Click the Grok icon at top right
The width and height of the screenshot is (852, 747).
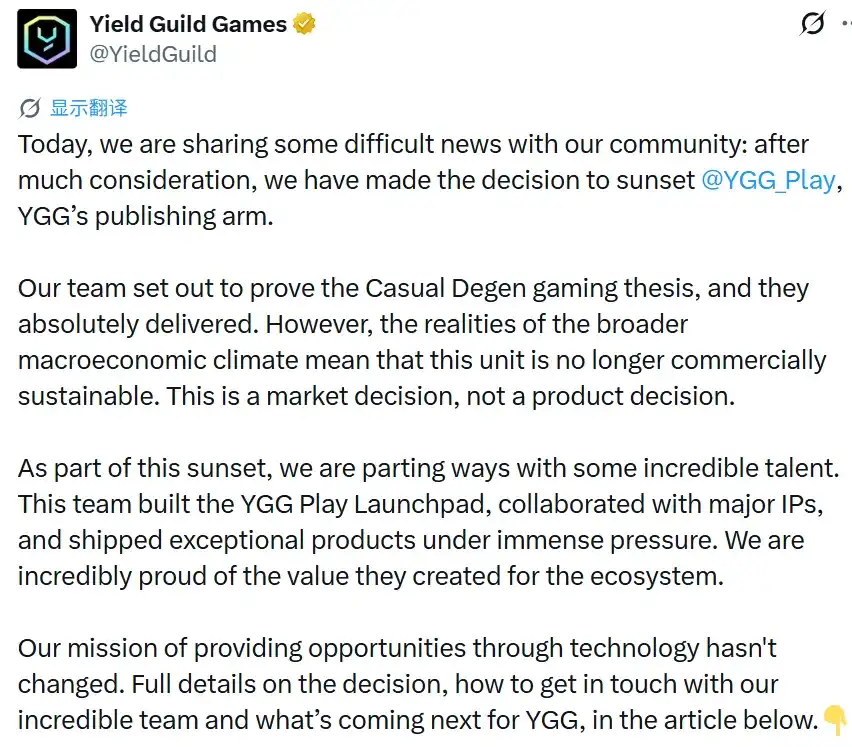pos(813,23)
